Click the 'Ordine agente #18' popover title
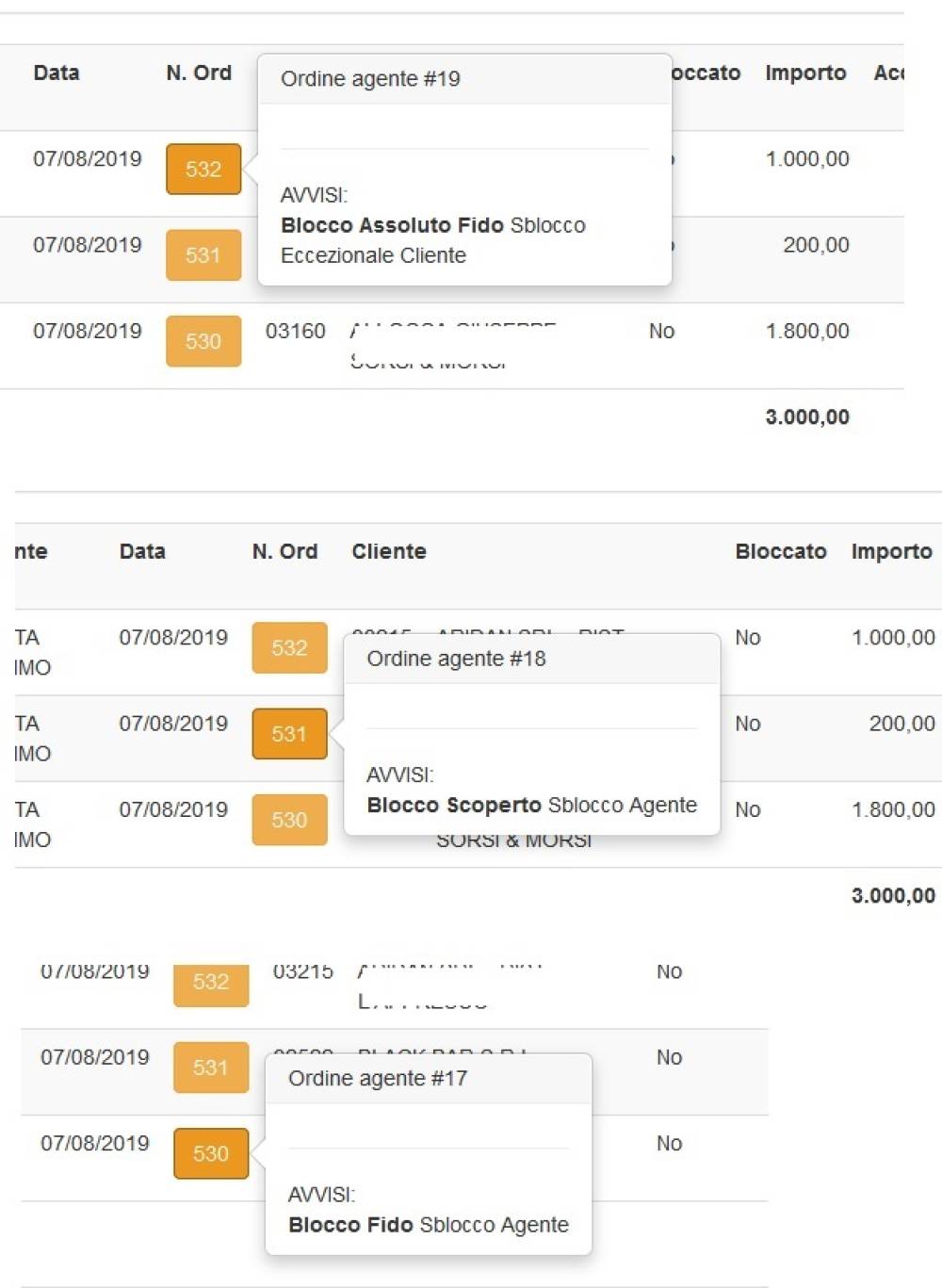The width and height of the screenshot is (942, 1288). 456,659
